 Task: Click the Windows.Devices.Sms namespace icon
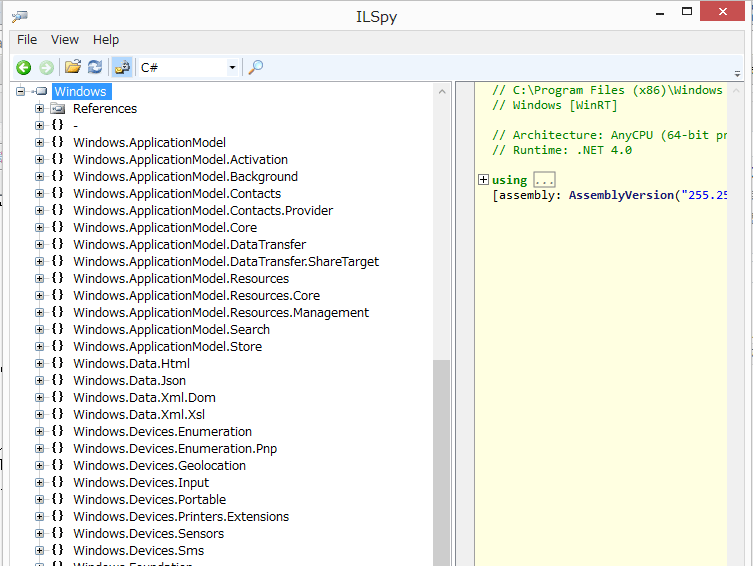pyautogui.click(x=58, y=551)
